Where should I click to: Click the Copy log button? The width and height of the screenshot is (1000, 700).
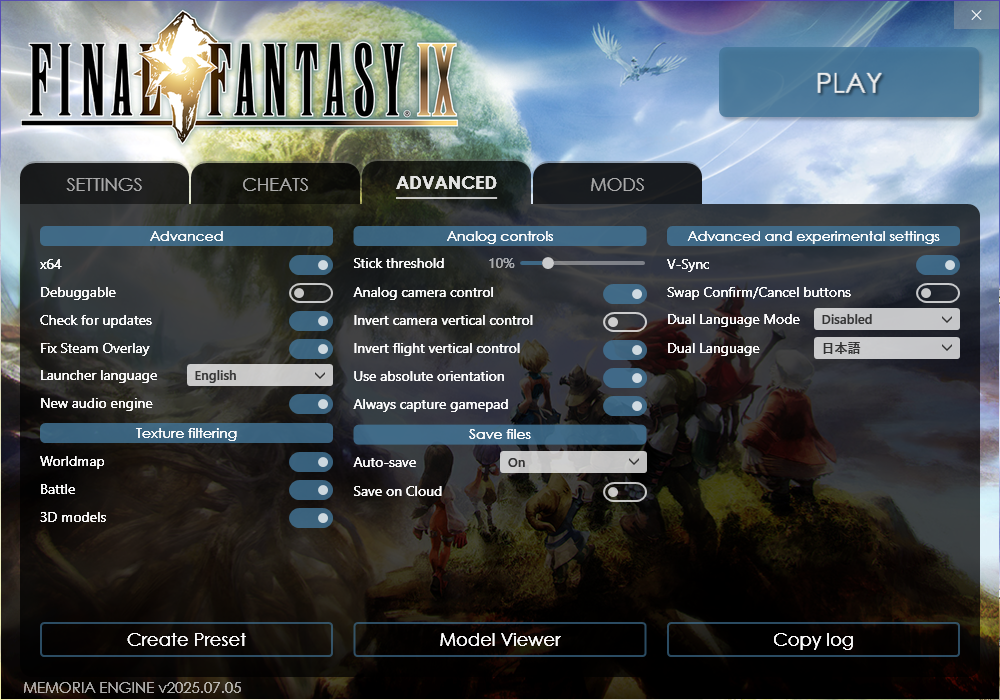(x=813, y=639)
